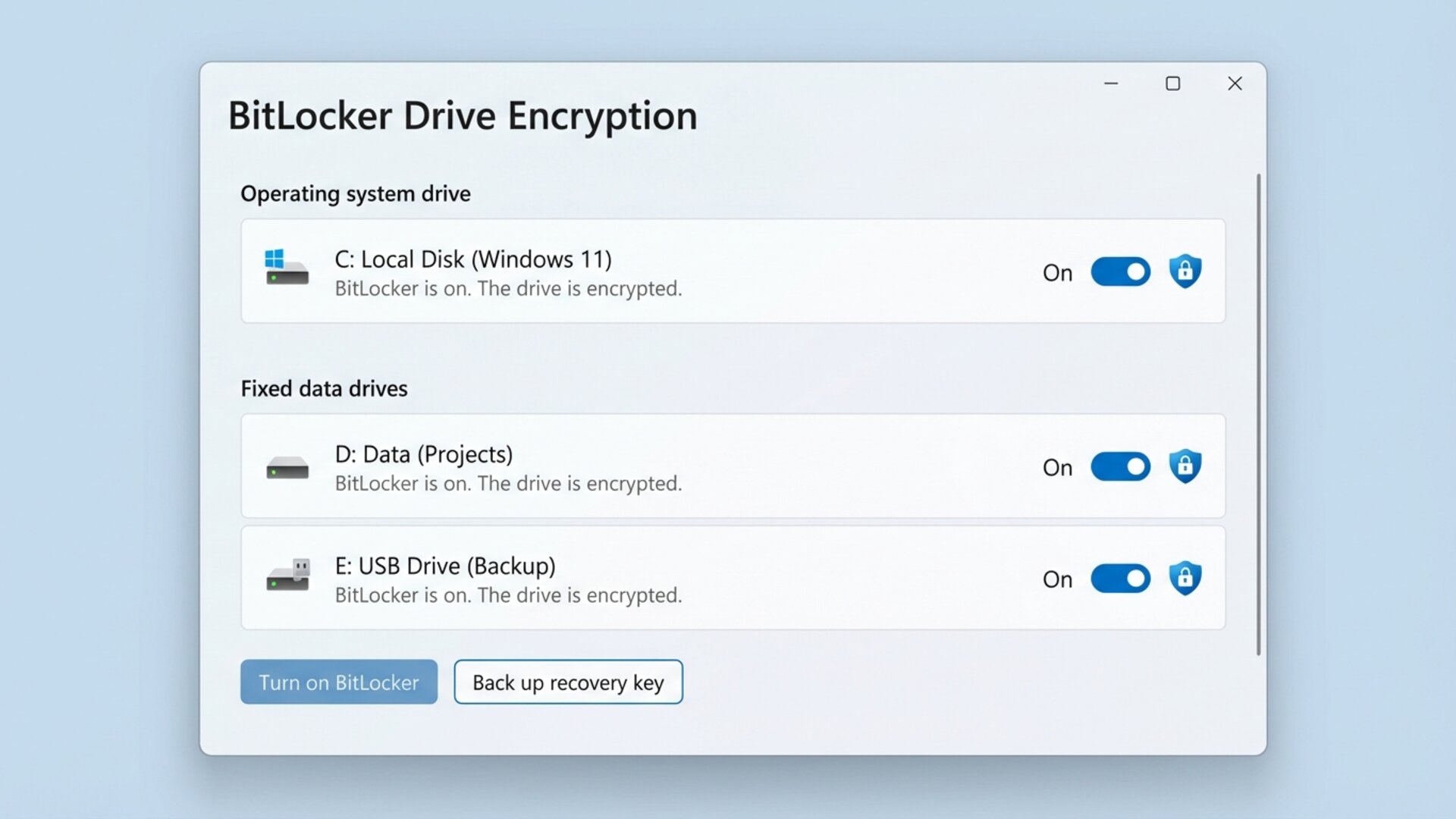Click the C: drive icon with Windows logo
The image size is (1456, 819).
tap(287, 271)
